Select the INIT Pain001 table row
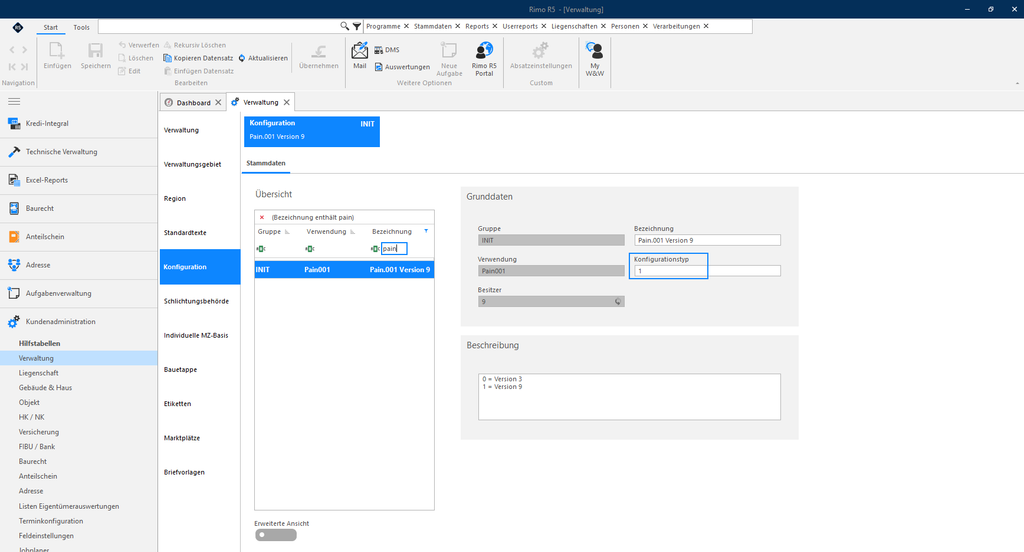1024x552 pixels. tap(344, 270)
